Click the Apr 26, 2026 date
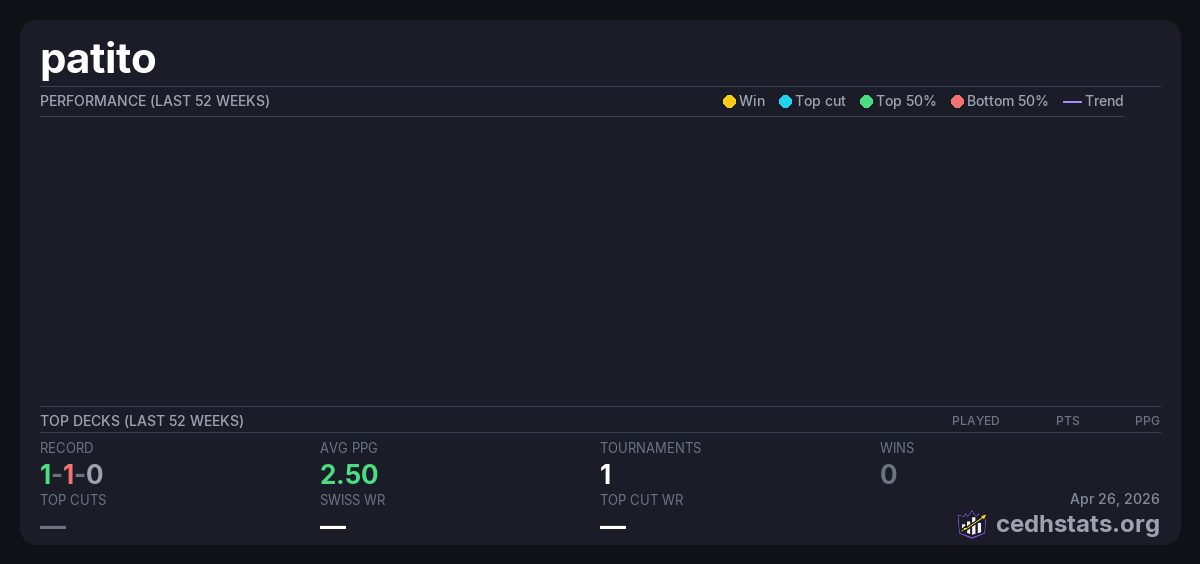The image size is (1200, 564). (1114, 499)
